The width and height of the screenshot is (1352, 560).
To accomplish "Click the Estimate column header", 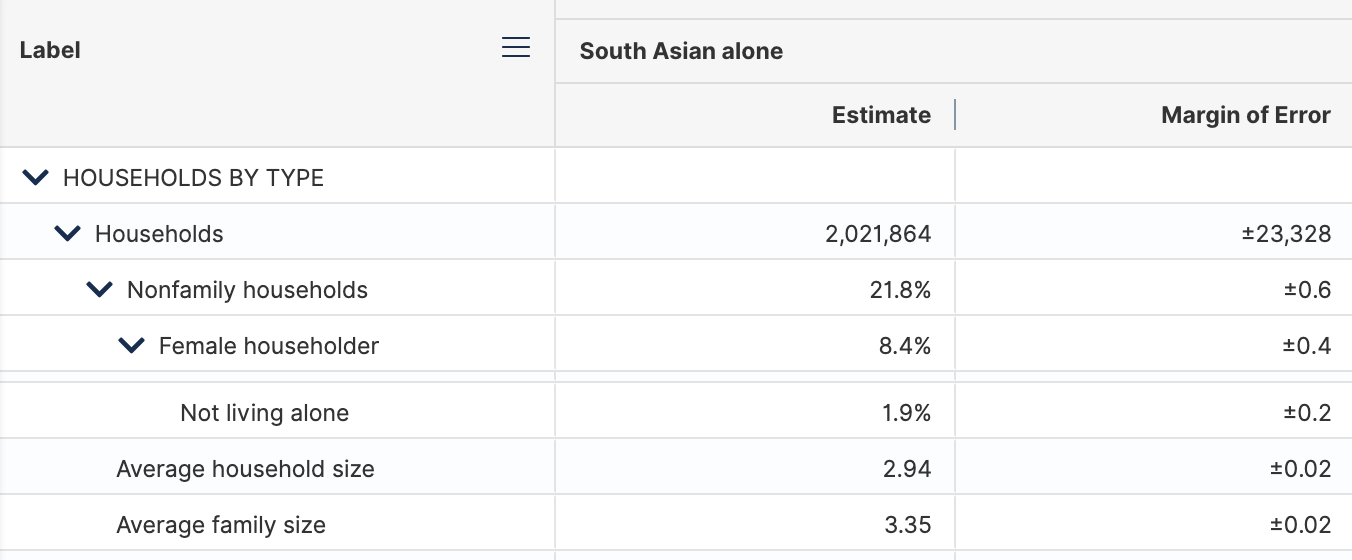I will pos(881,115).
